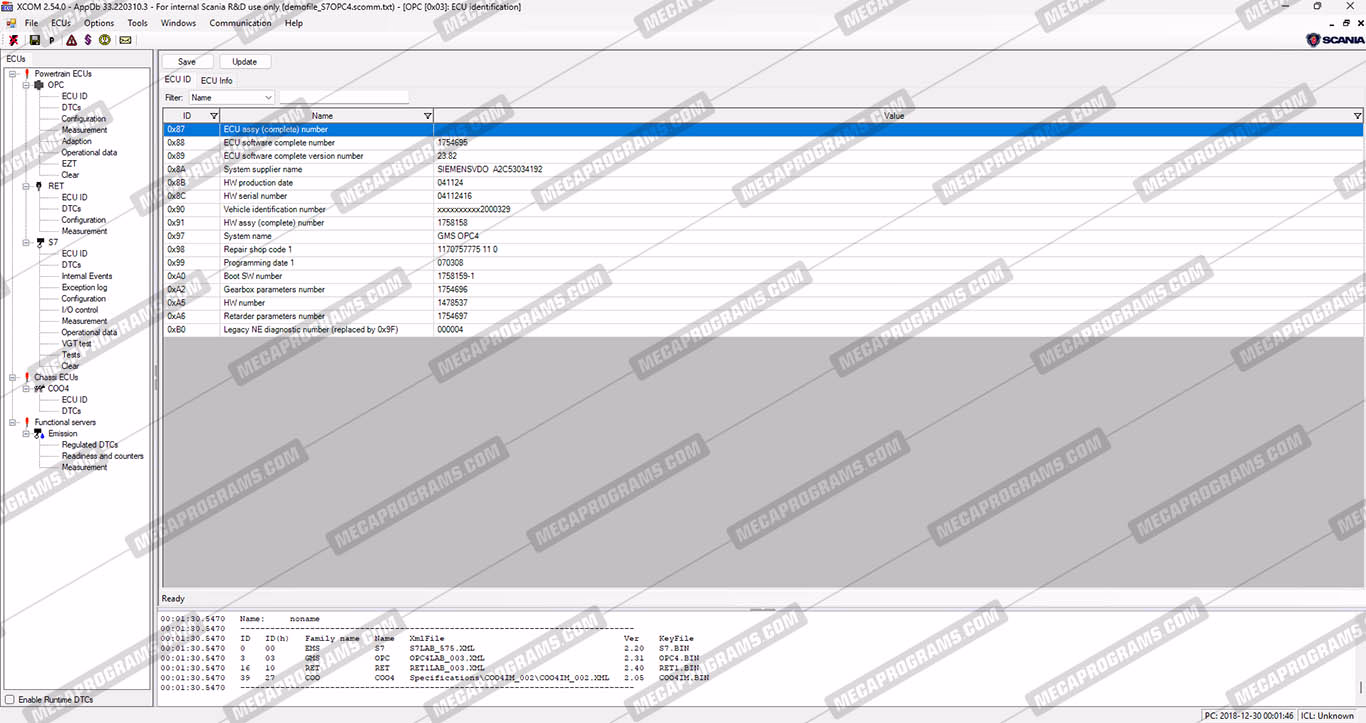Image resolution: width=1366 pixels, height=723 pixels.
Task: Click the red warning triangle toolbar icon
Action: (x=71, y=40)
